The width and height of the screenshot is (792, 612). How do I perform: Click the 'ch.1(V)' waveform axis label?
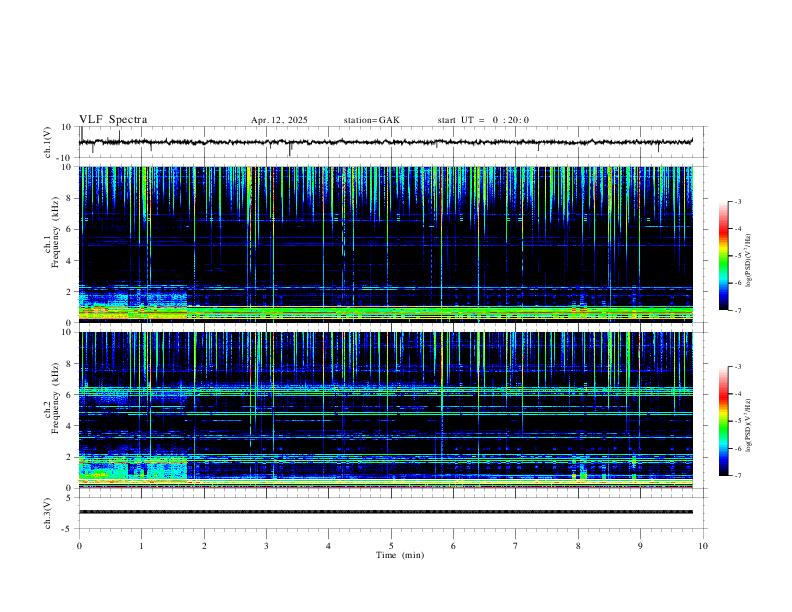coord(48,142)
